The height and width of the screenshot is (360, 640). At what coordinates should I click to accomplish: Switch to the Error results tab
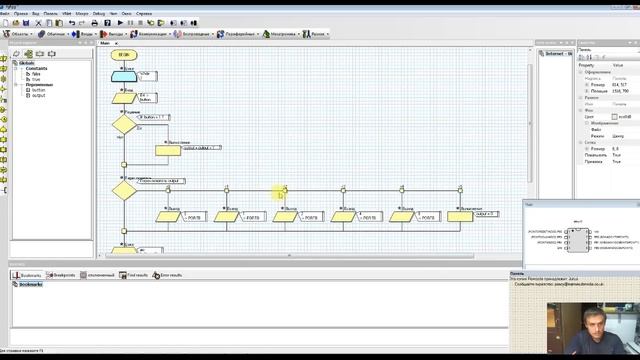[x=167, y=276]
